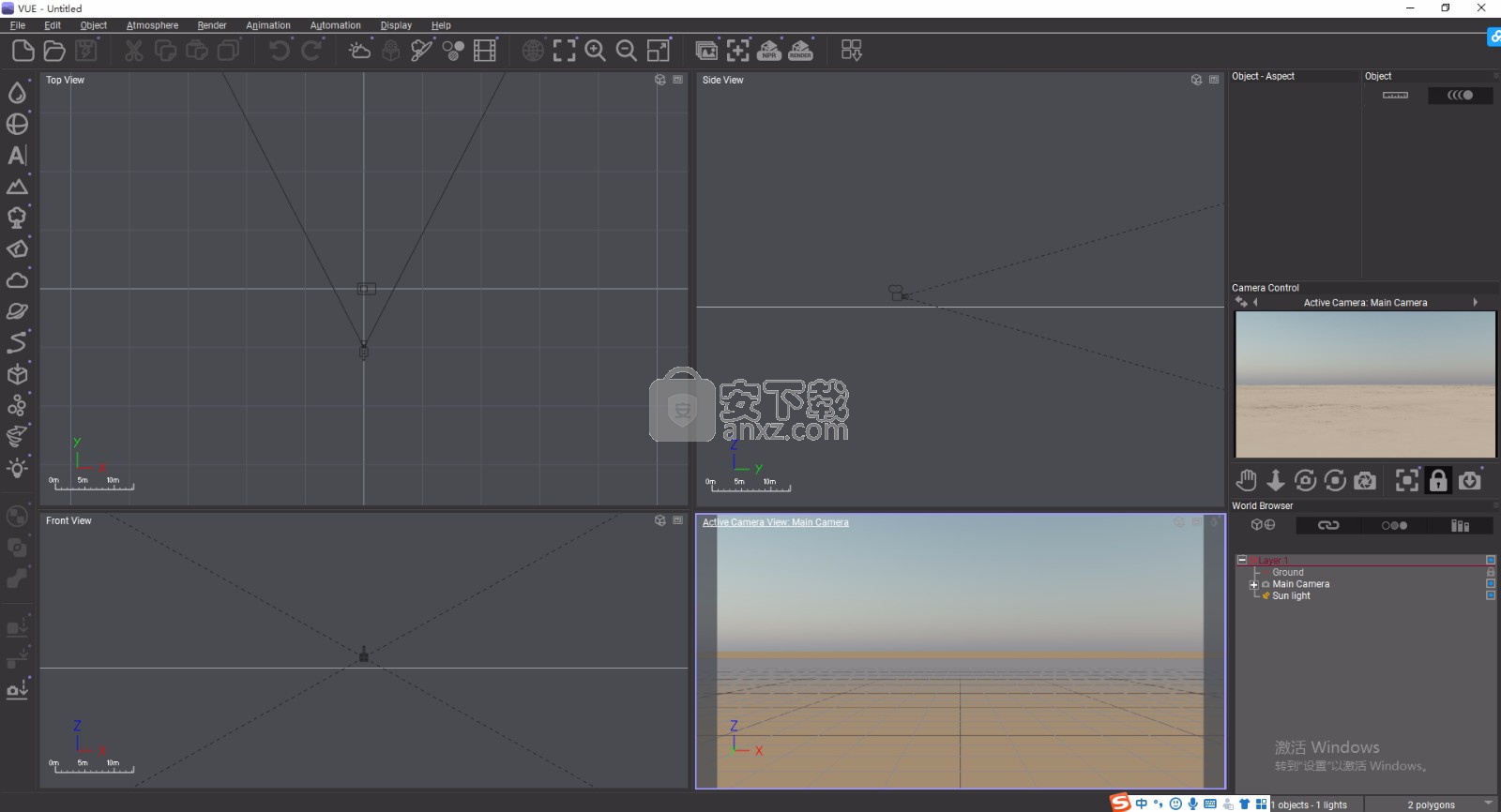Select the light bulb tool
Viewport: 1501px width, 812px height.
pyautogui.click(x=17, y=468)
